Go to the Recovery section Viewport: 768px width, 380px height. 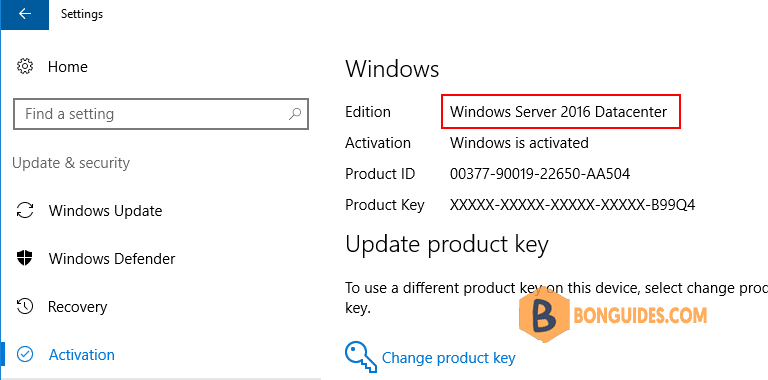pyautogui.click(x=77, y=307)
